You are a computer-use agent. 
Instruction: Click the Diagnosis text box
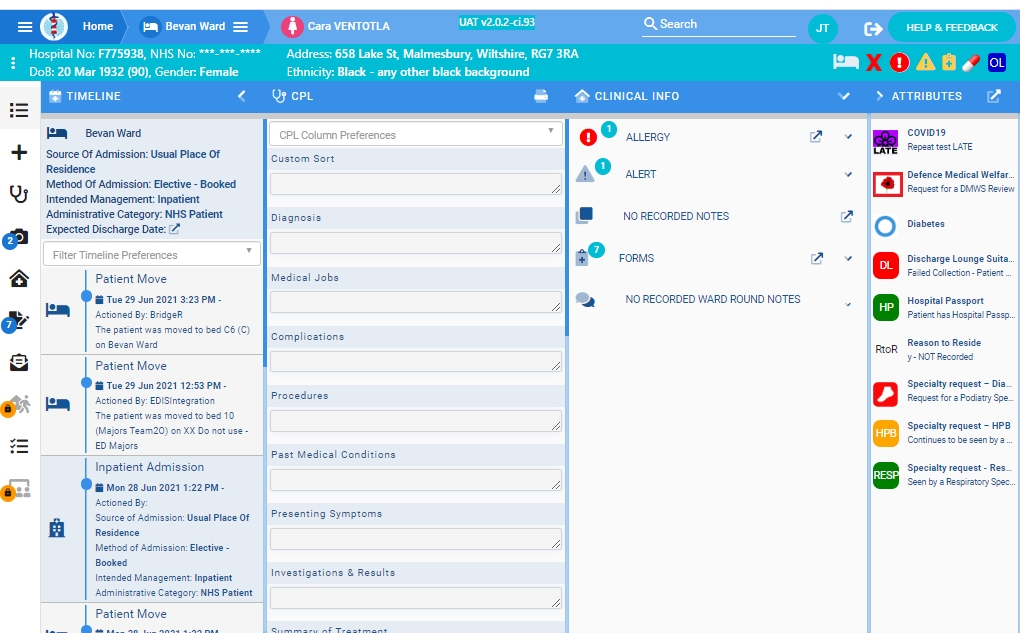[416, 243]
